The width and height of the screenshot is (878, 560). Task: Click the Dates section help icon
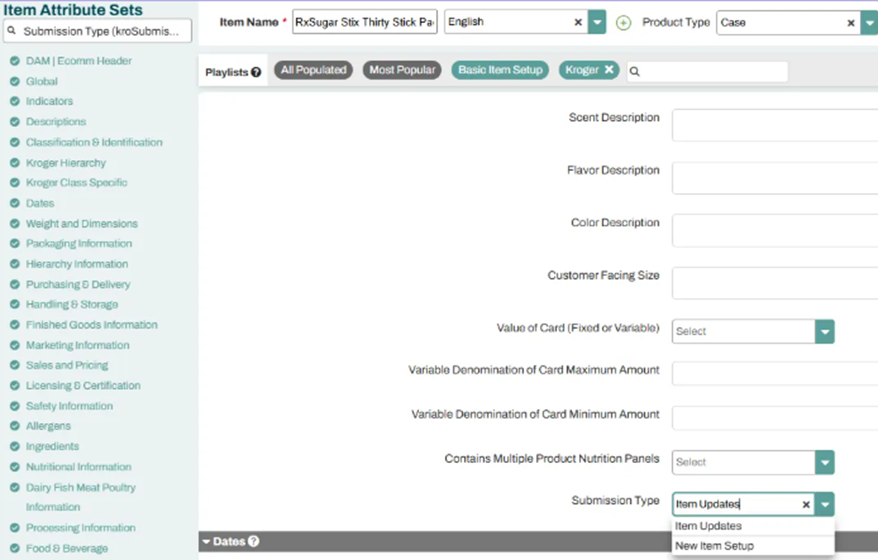253,542
